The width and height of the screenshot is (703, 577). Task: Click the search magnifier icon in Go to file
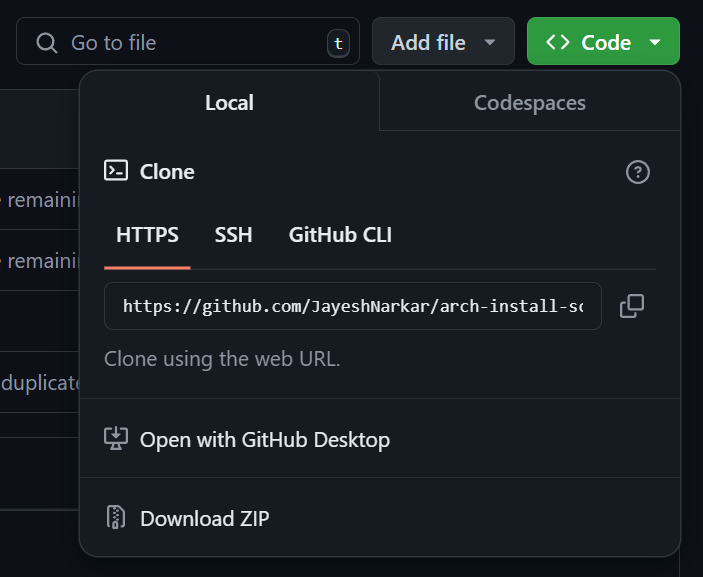pyautogui.click(x=47, y=43)
